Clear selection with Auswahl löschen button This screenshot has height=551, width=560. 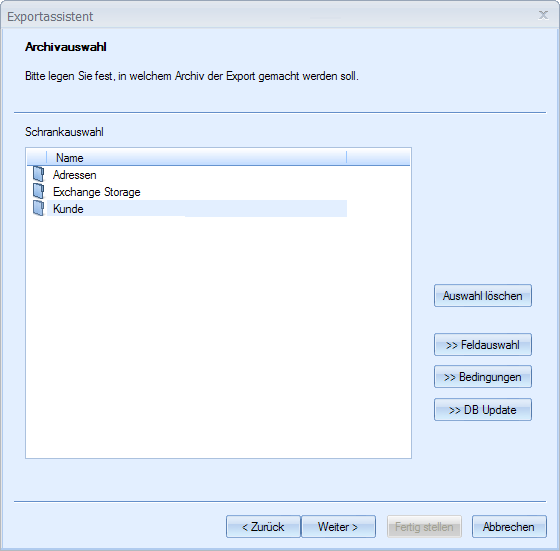pos(483,296)
